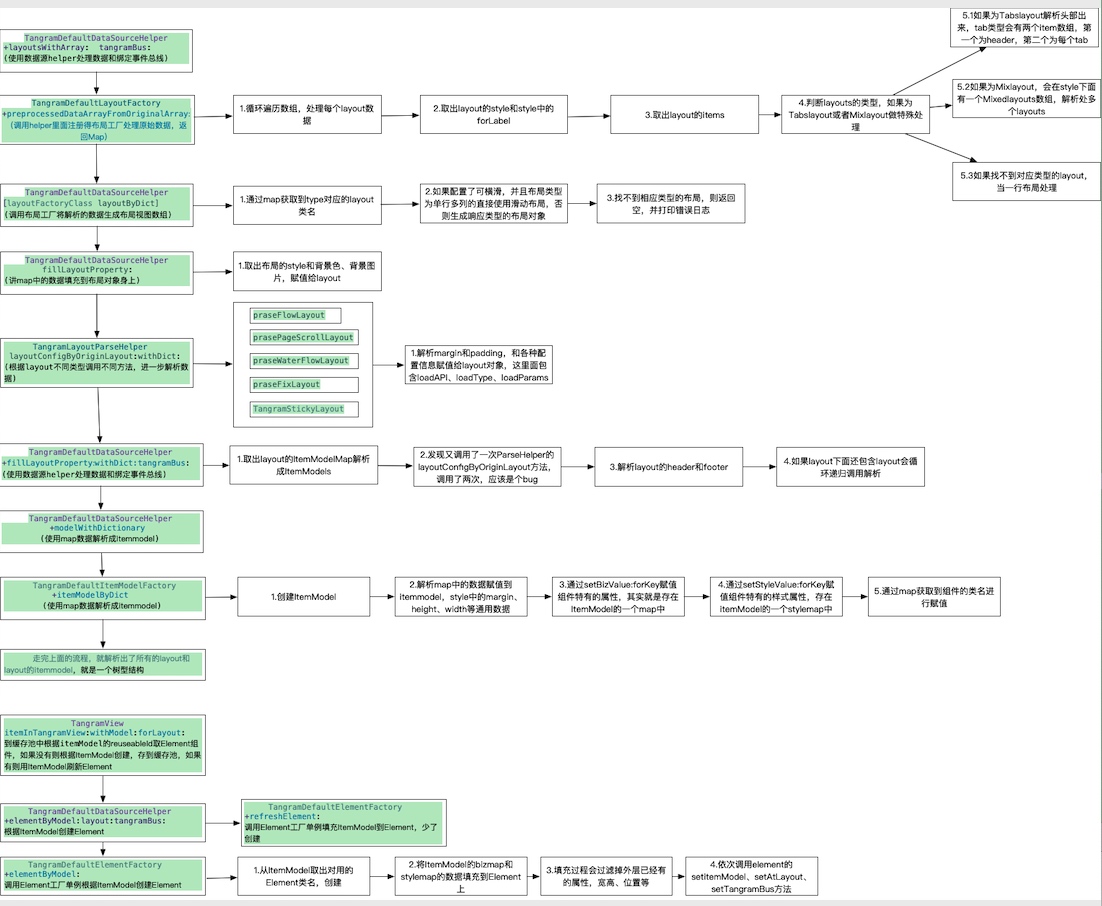Click the '5.1如果为Tabslayout' note box

click(1025, 27)
